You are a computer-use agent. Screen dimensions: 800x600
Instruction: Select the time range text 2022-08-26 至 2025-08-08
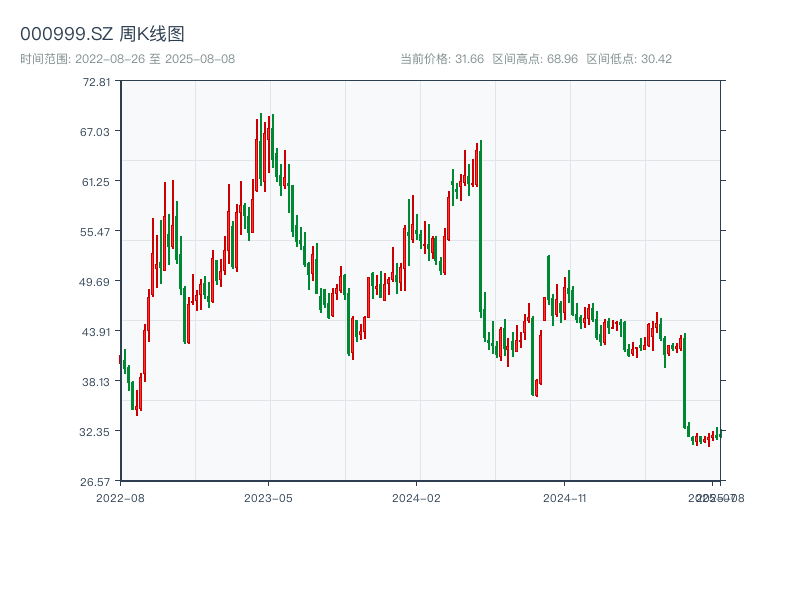point(155,59)
